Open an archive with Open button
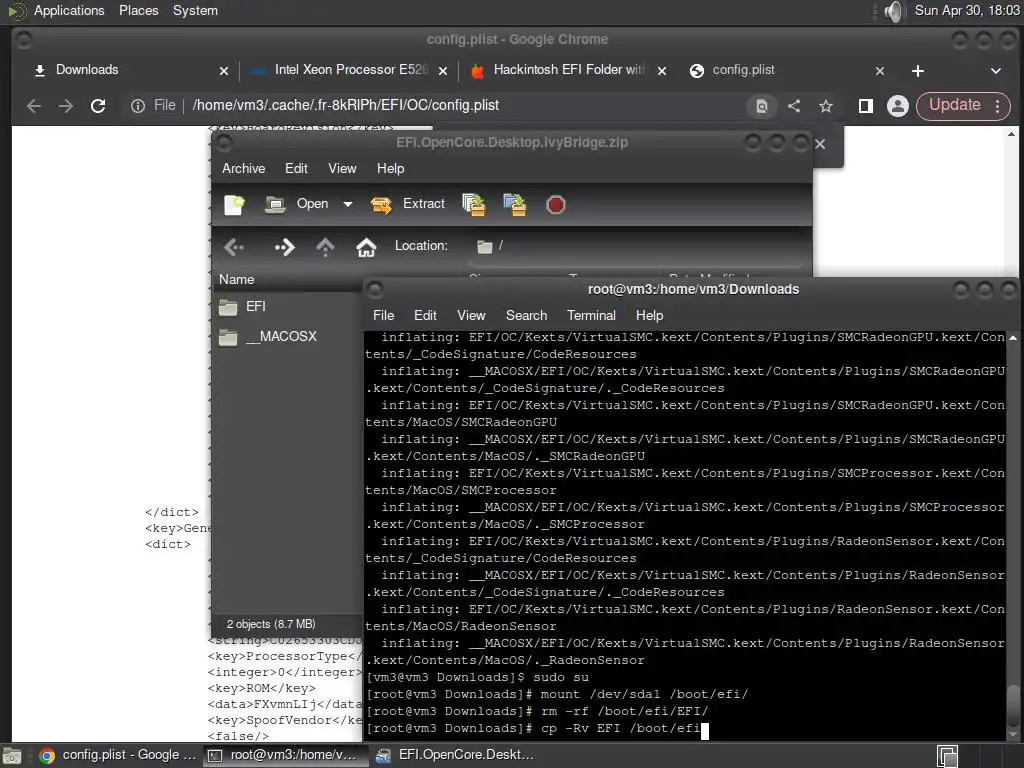This screenshot has height=768, width=1024. pyautogui.click(x=297, y=204)
